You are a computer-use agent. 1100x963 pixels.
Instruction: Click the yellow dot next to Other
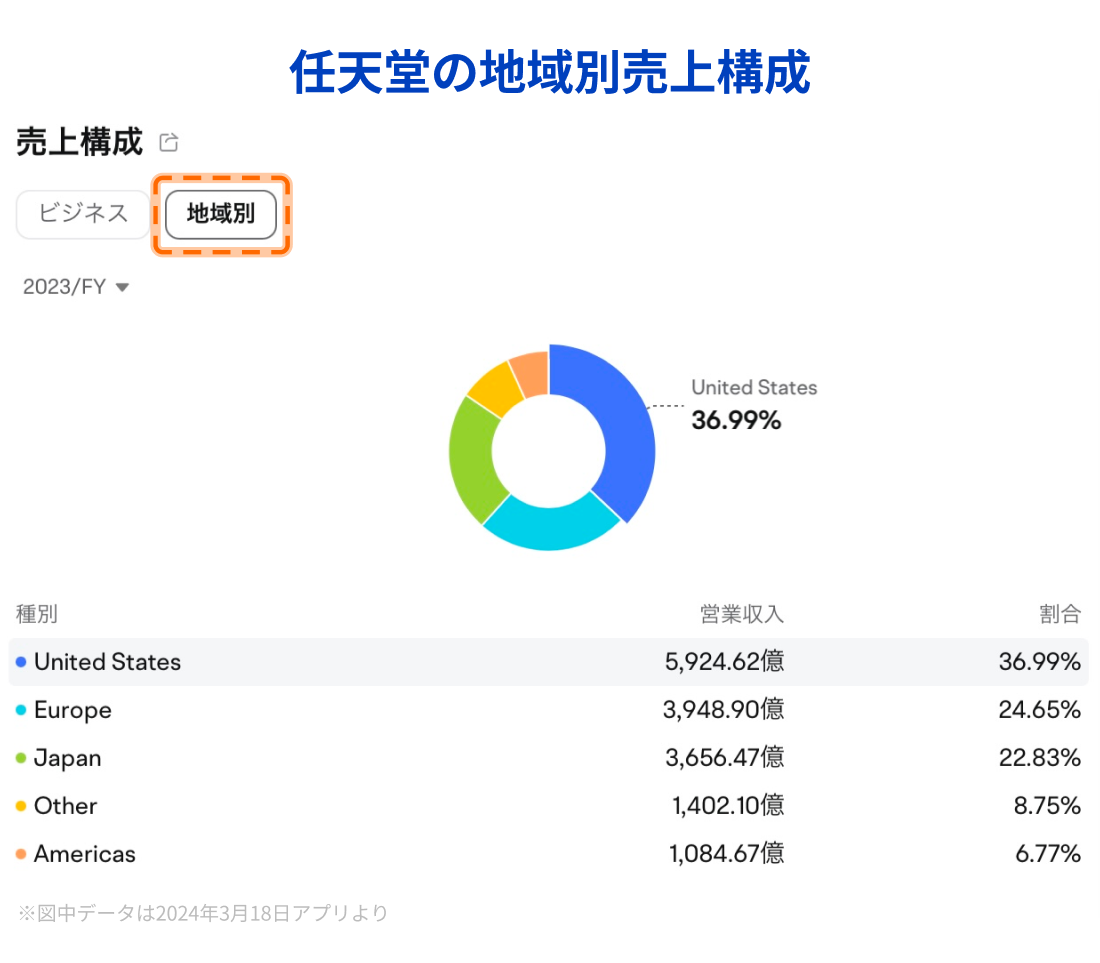[21, 806]
